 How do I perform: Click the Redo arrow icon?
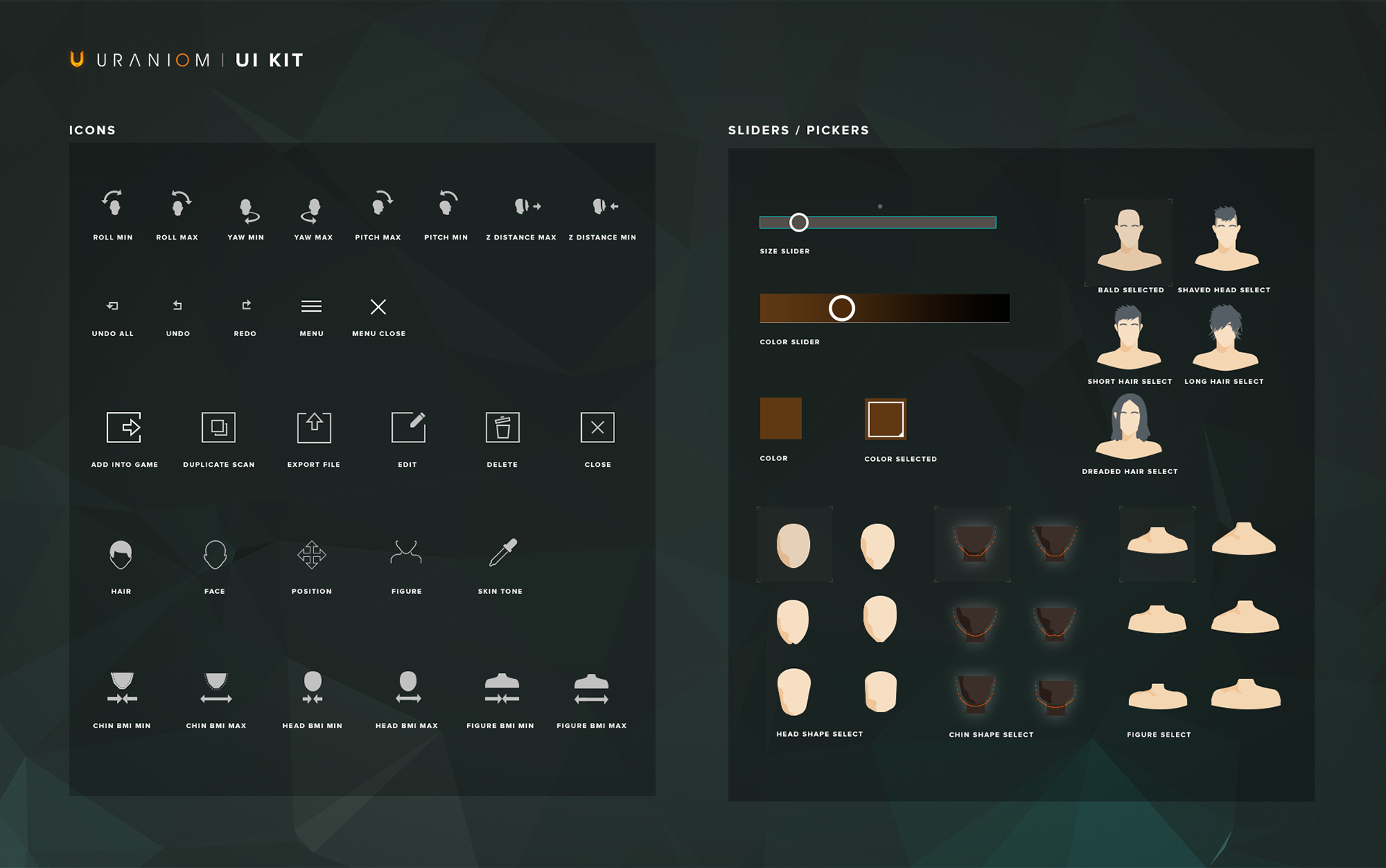click(x=246, y=305)
